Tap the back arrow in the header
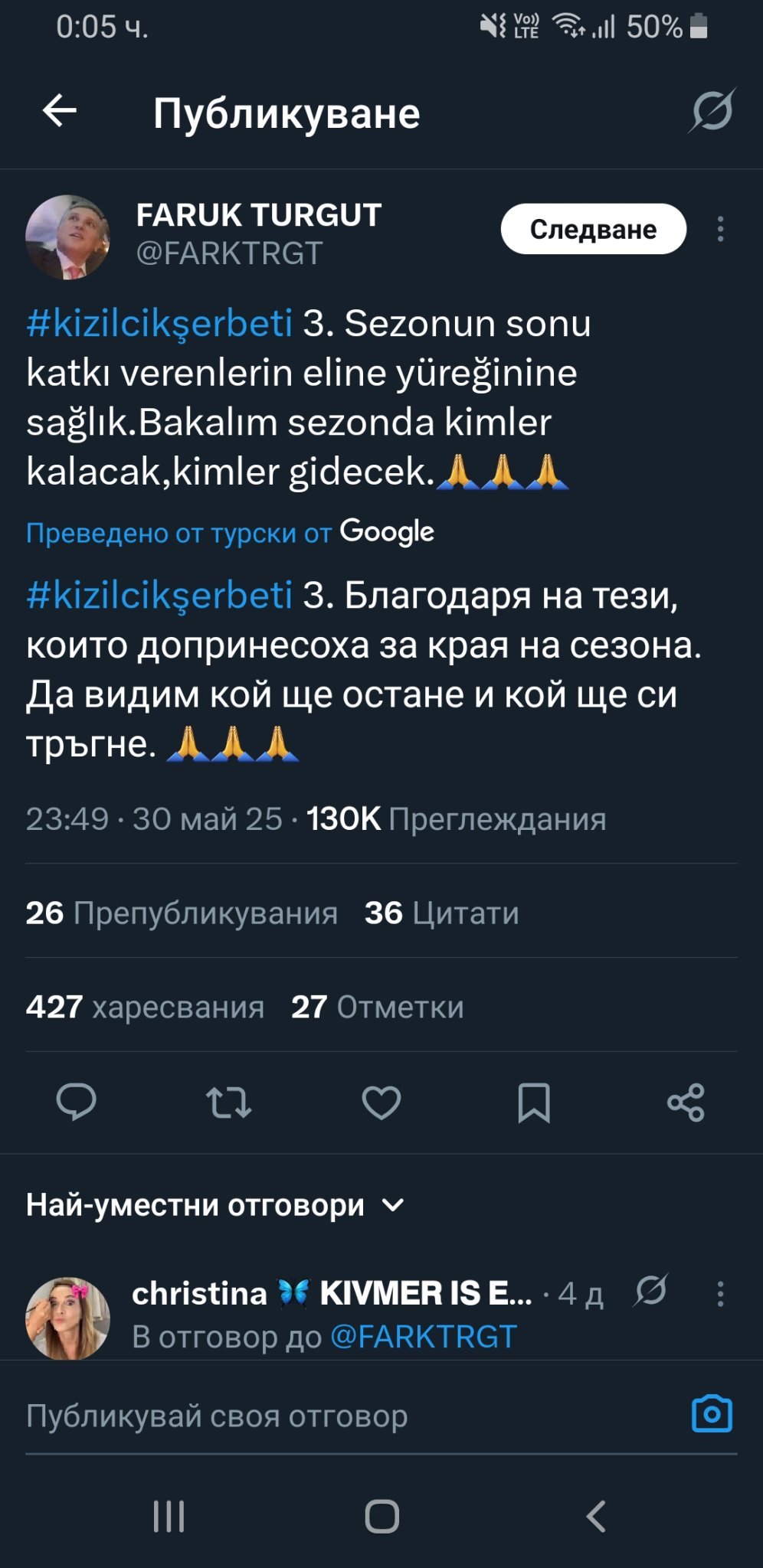Image resolution: width=763 pixels, height=1568 pixels. tap(60, 112)
